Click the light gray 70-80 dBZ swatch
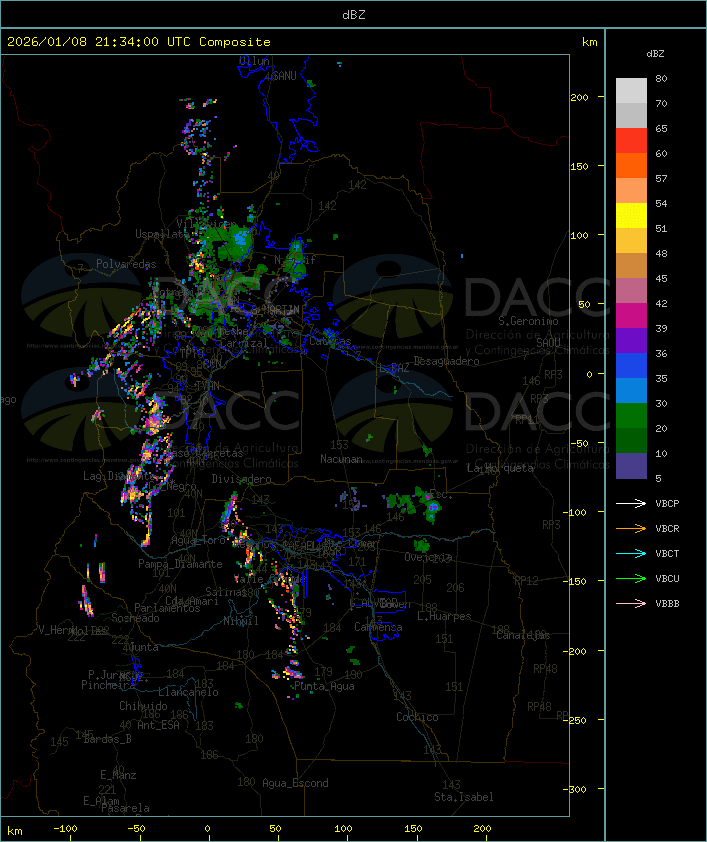 click(631, 91)
